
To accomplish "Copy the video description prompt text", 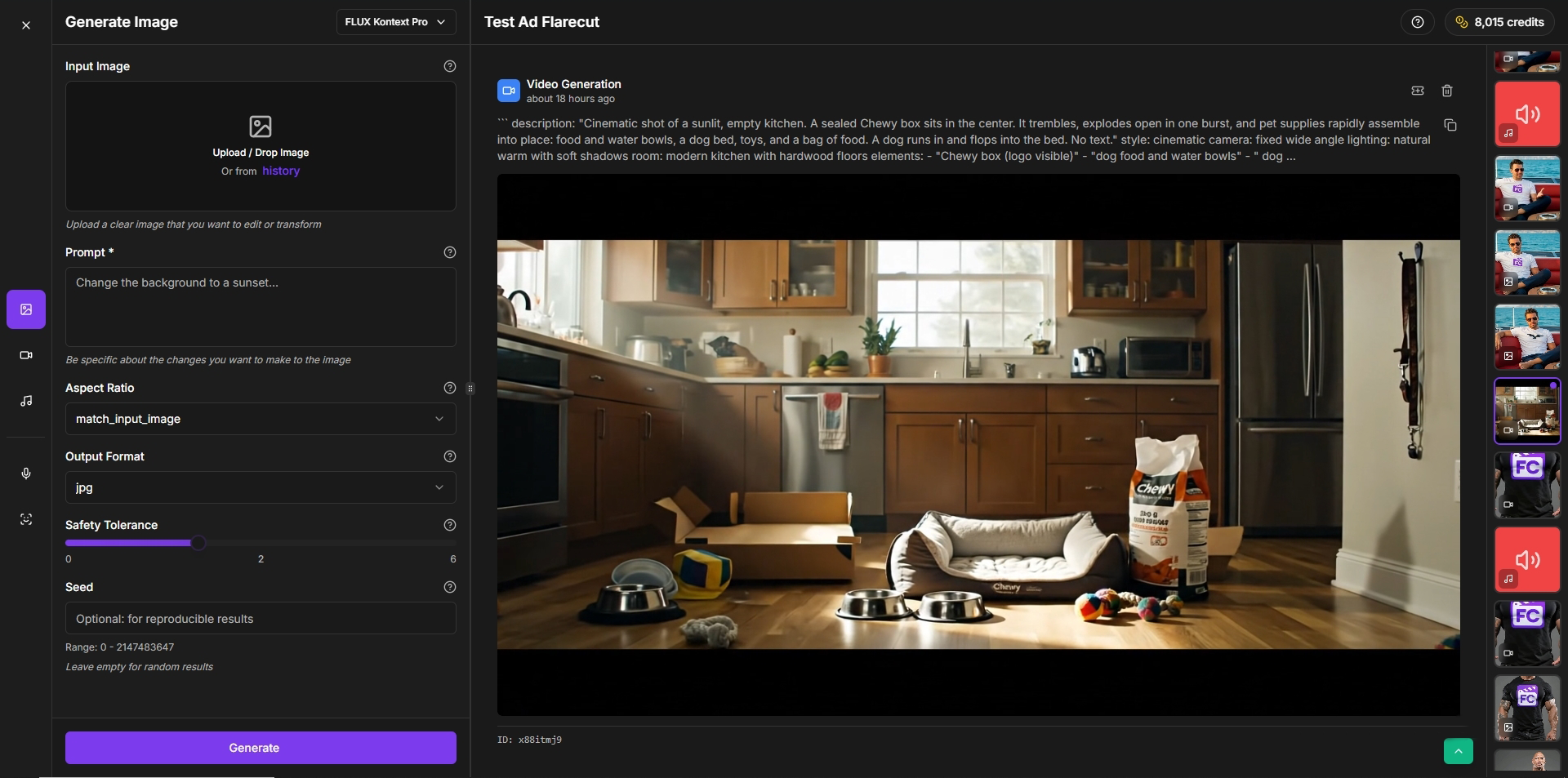I will (x=1450, y=125).
